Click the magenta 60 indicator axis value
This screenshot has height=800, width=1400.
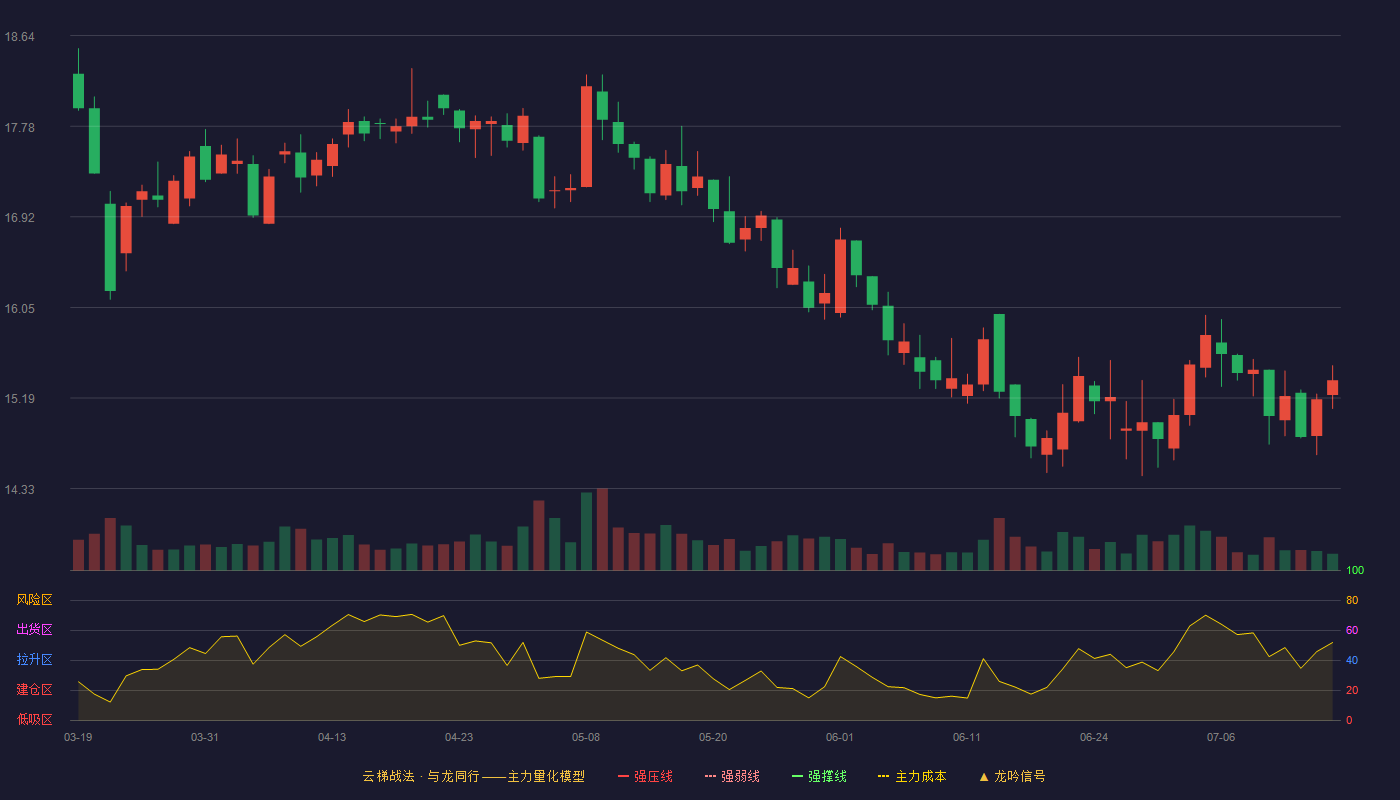tap(1352, 630)
